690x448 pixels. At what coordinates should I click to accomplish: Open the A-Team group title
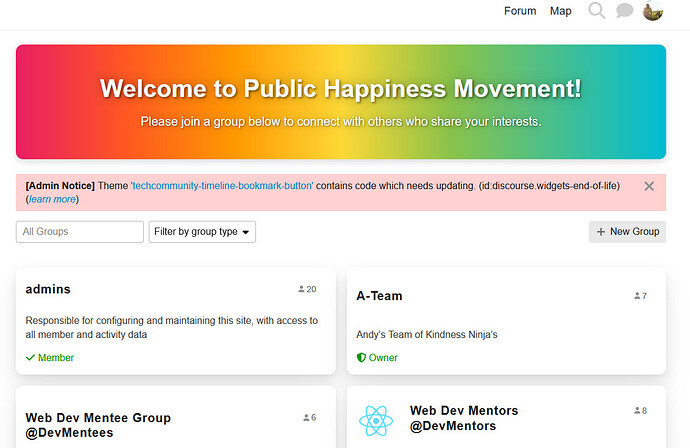(379, 296)
